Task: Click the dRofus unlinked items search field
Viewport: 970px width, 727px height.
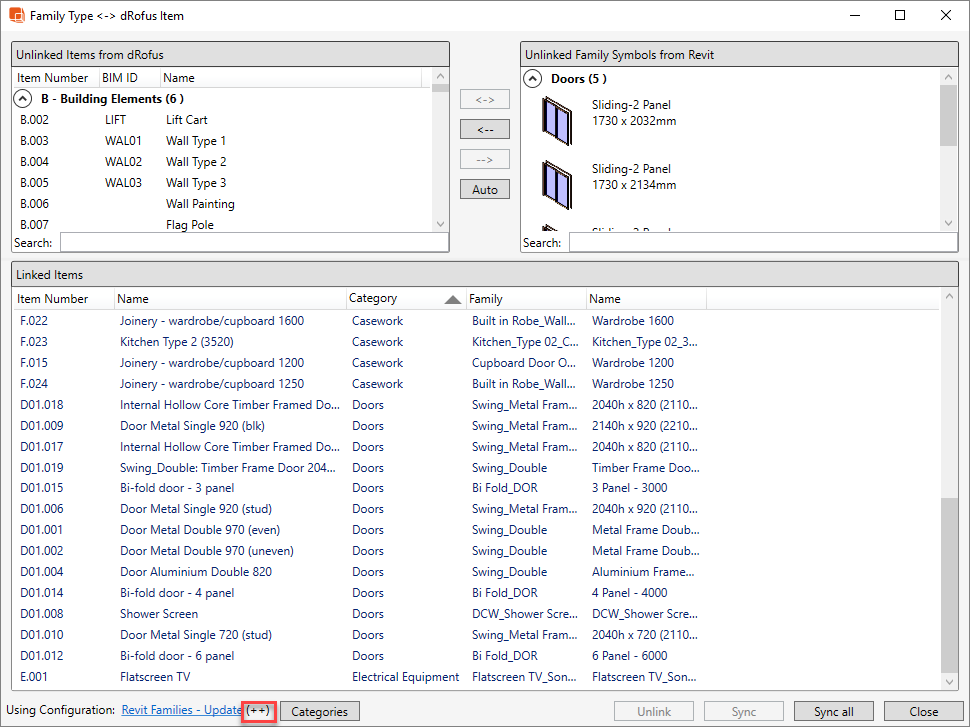Action: click(x=254, y=242)
